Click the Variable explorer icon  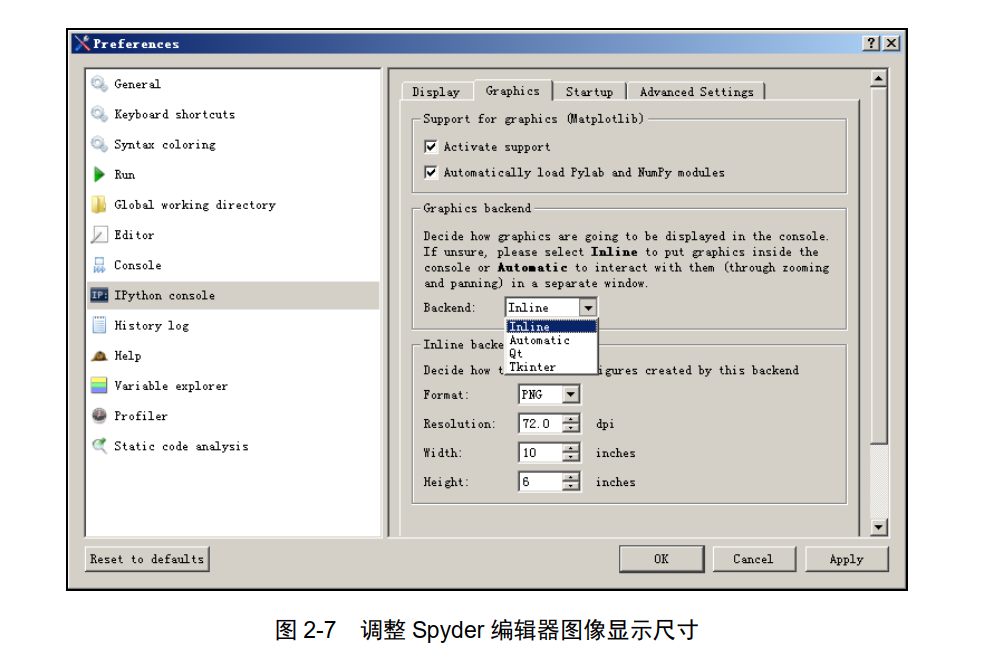[x=99, y=386]
